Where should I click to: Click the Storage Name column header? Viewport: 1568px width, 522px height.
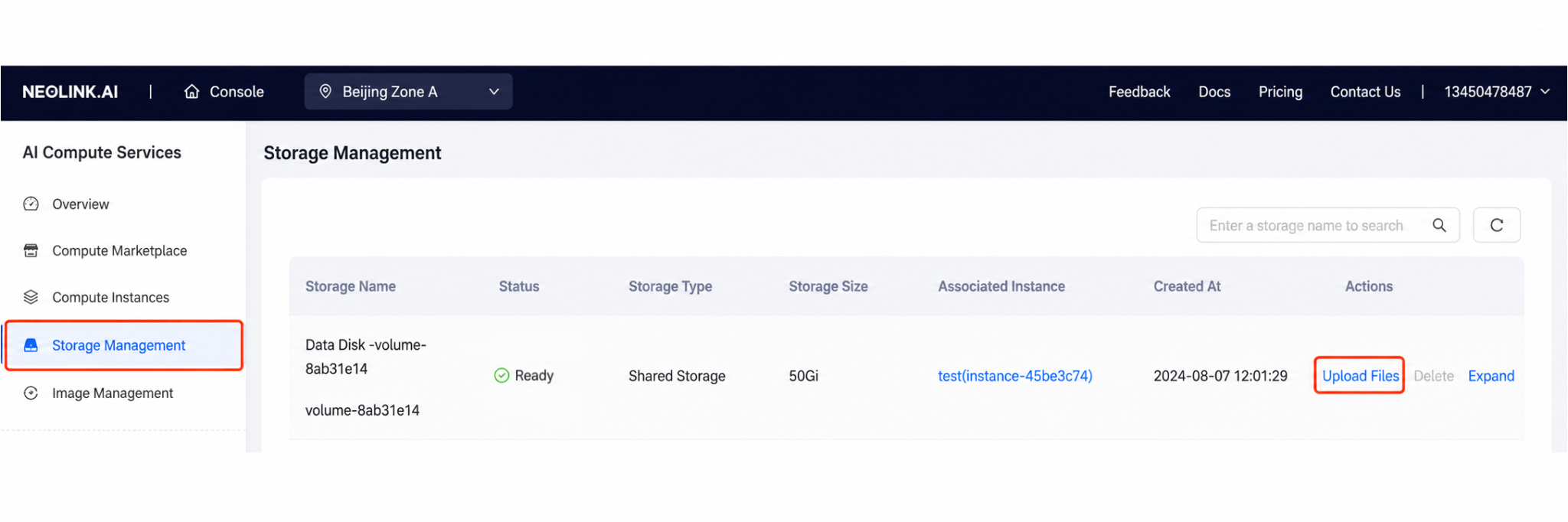click(x=351, y=286)
